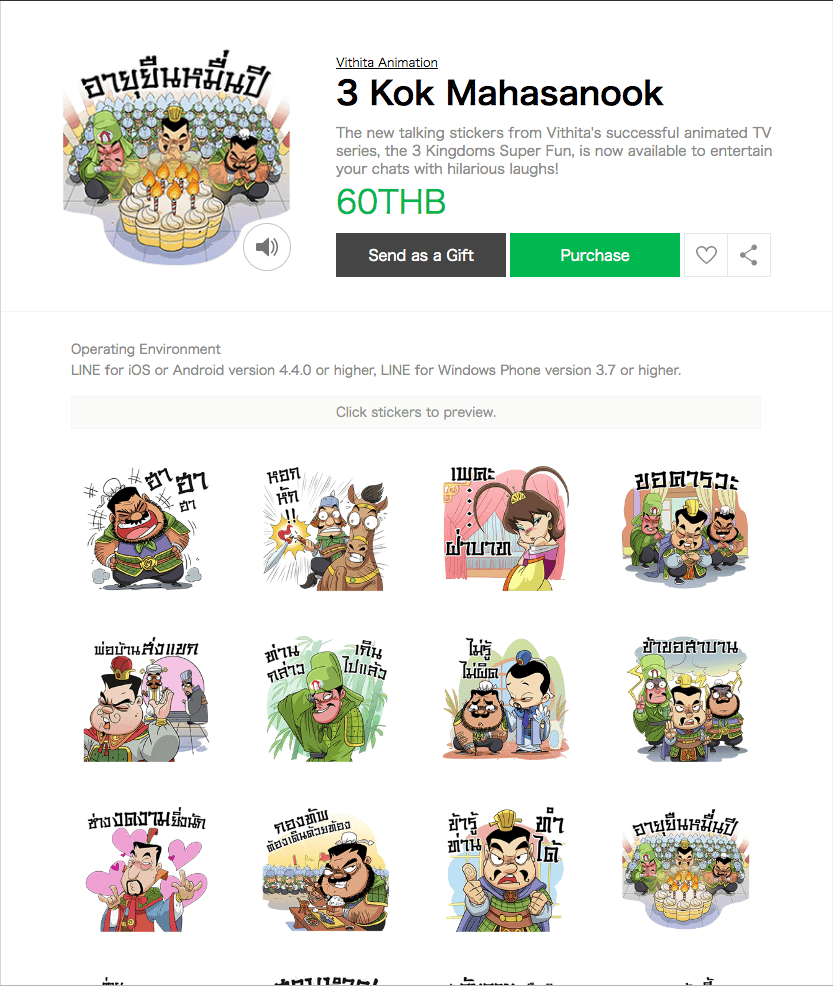833x986 pixels.
Task: Click the main birthday cake sticker image
Action: coord(176,157)
